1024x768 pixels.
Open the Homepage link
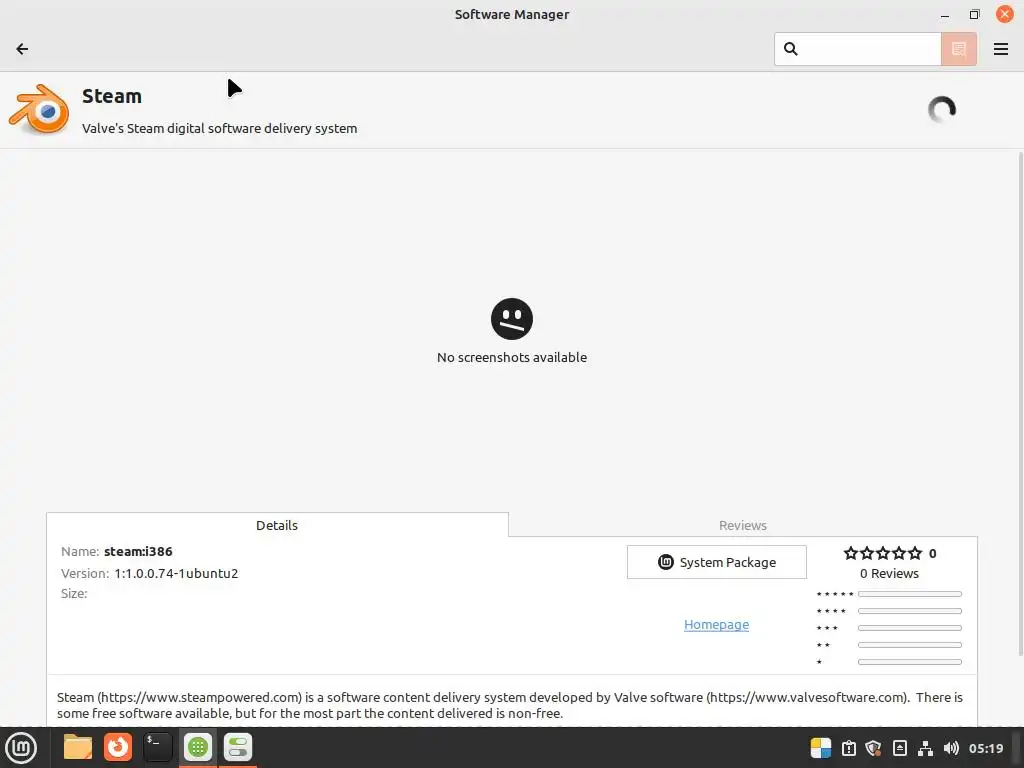point(716,624)
